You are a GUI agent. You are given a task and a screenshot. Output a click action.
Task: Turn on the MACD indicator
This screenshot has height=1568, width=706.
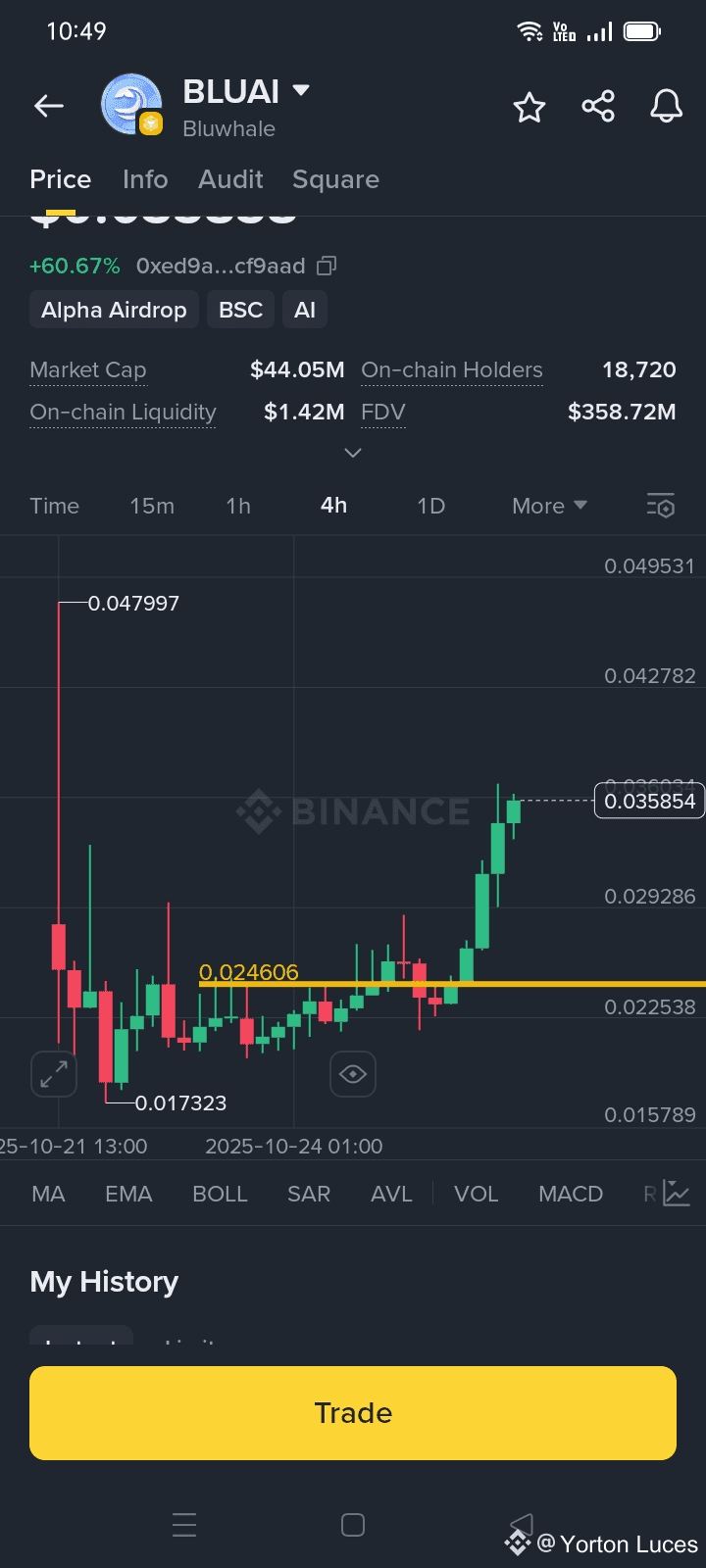click(571, 1194)
